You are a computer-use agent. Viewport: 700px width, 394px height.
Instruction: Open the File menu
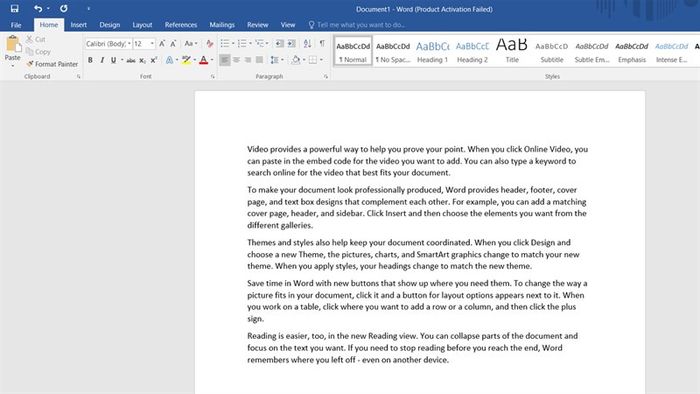pyautogui.click(x=16, y=25)
